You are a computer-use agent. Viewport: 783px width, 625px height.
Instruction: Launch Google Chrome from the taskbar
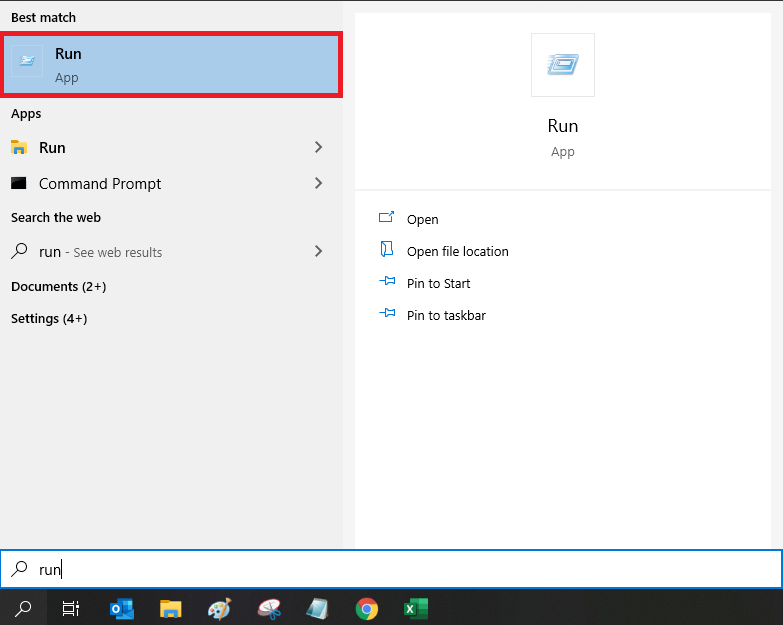tap(367, 608)
